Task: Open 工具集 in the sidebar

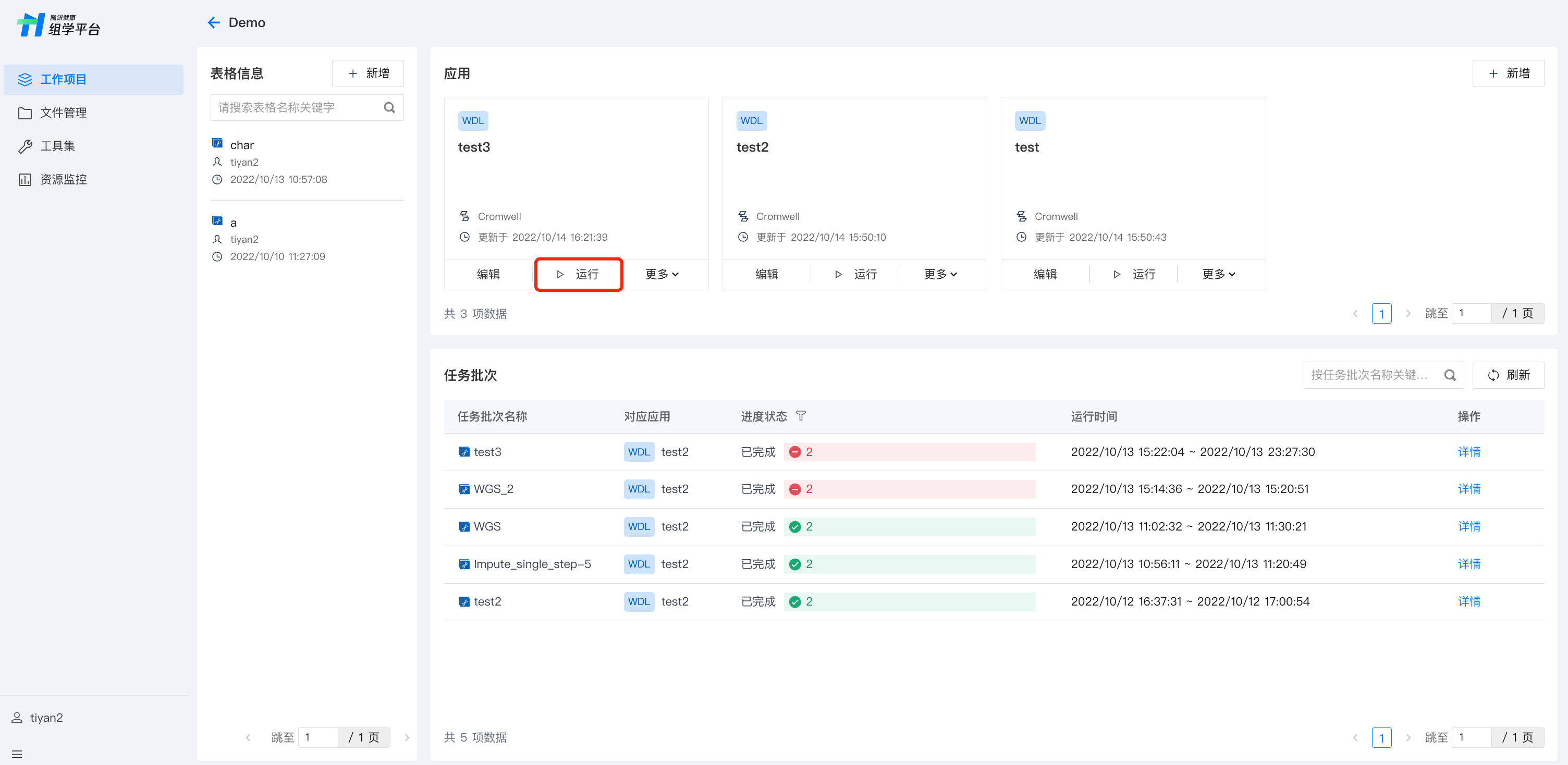Action: (58, 146)
